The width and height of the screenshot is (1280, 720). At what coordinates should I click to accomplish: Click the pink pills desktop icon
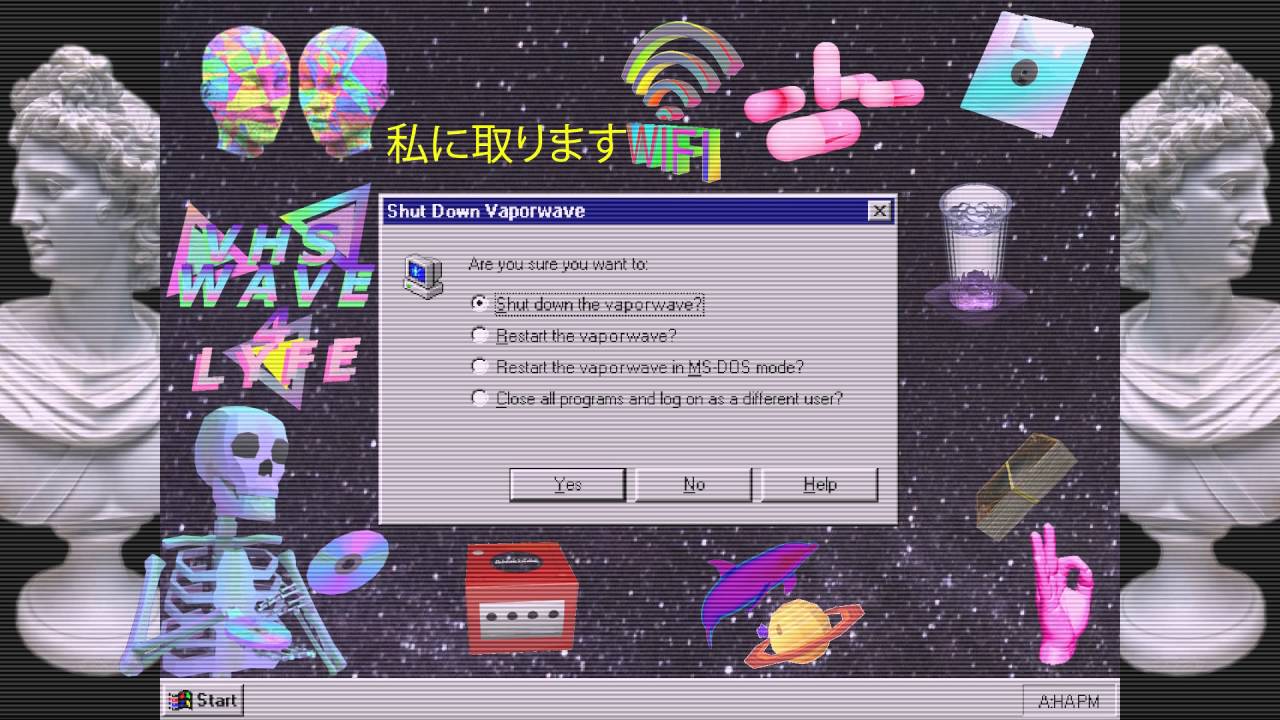pyautogui.click(x=832, y=100)
